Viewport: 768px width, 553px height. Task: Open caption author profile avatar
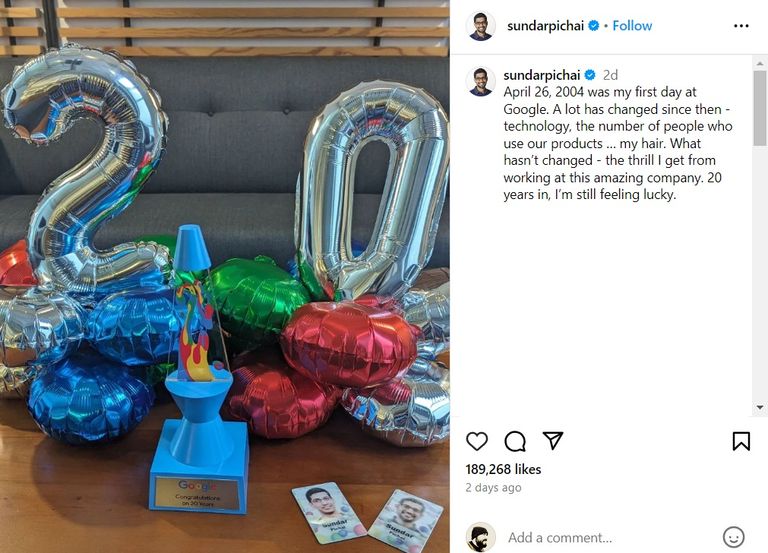[480, 81]
